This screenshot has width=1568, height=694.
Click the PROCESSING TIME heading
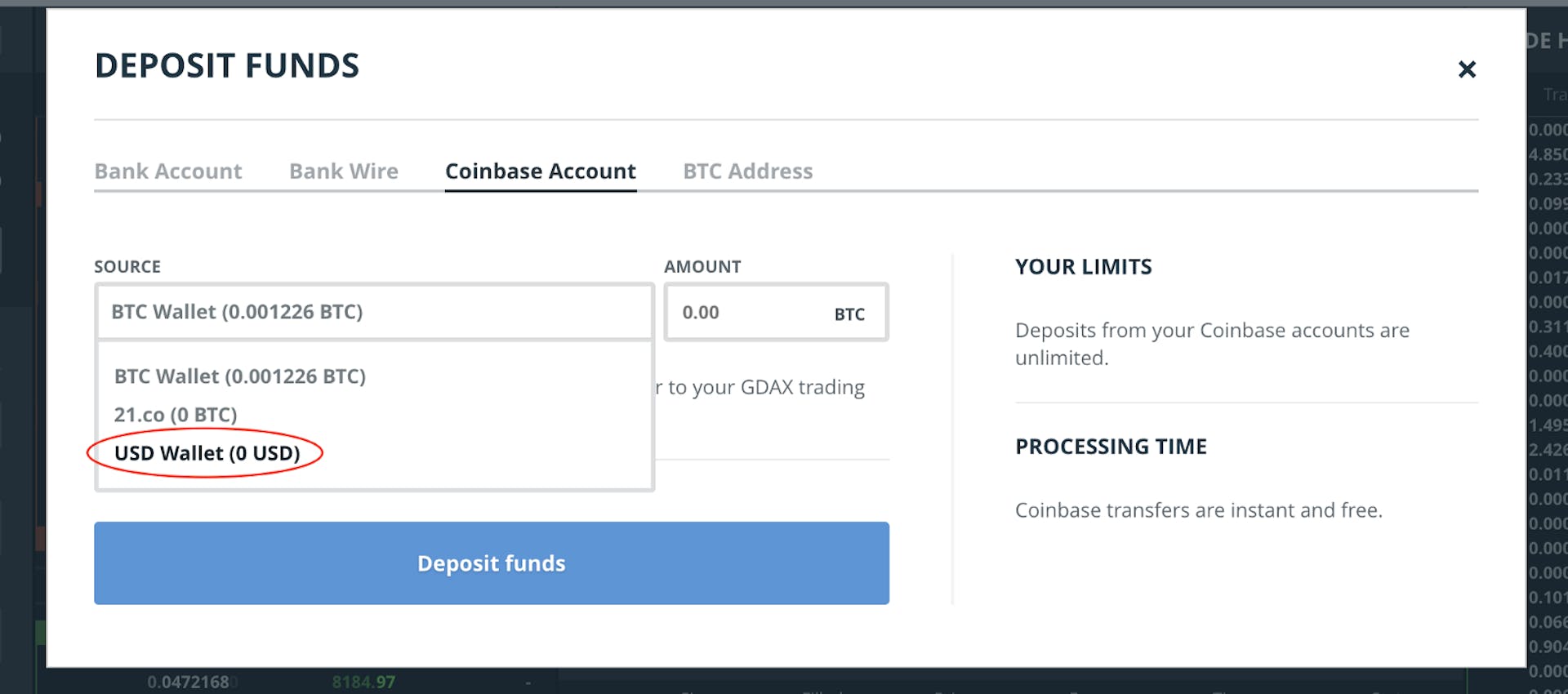click(1111, 447)
